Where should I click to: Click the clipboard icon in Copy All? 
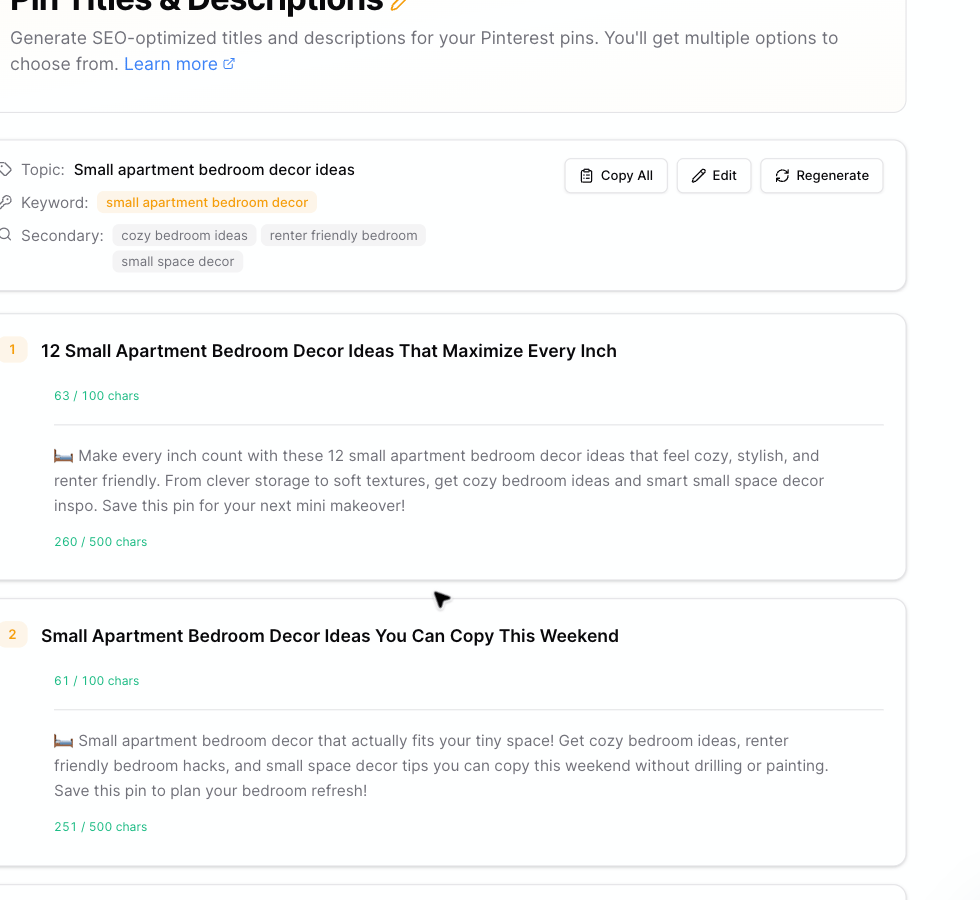tap(586, 176)
